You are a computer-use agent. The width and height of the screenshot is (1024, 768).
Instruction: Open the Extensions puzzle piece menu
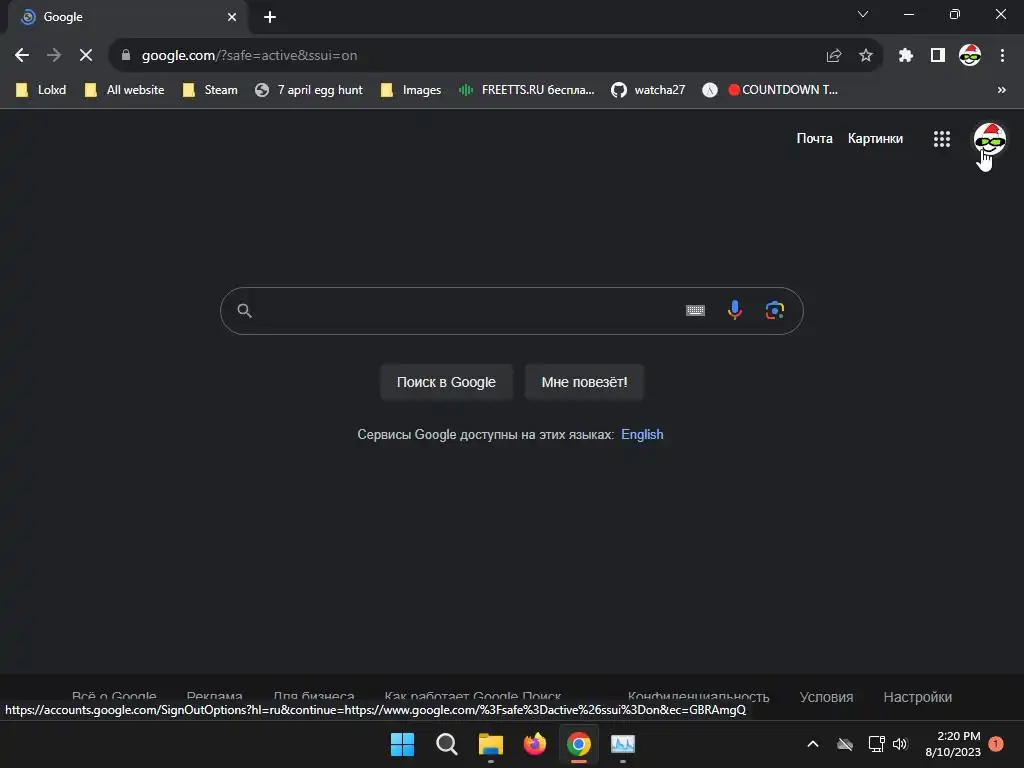click(905, 56)
